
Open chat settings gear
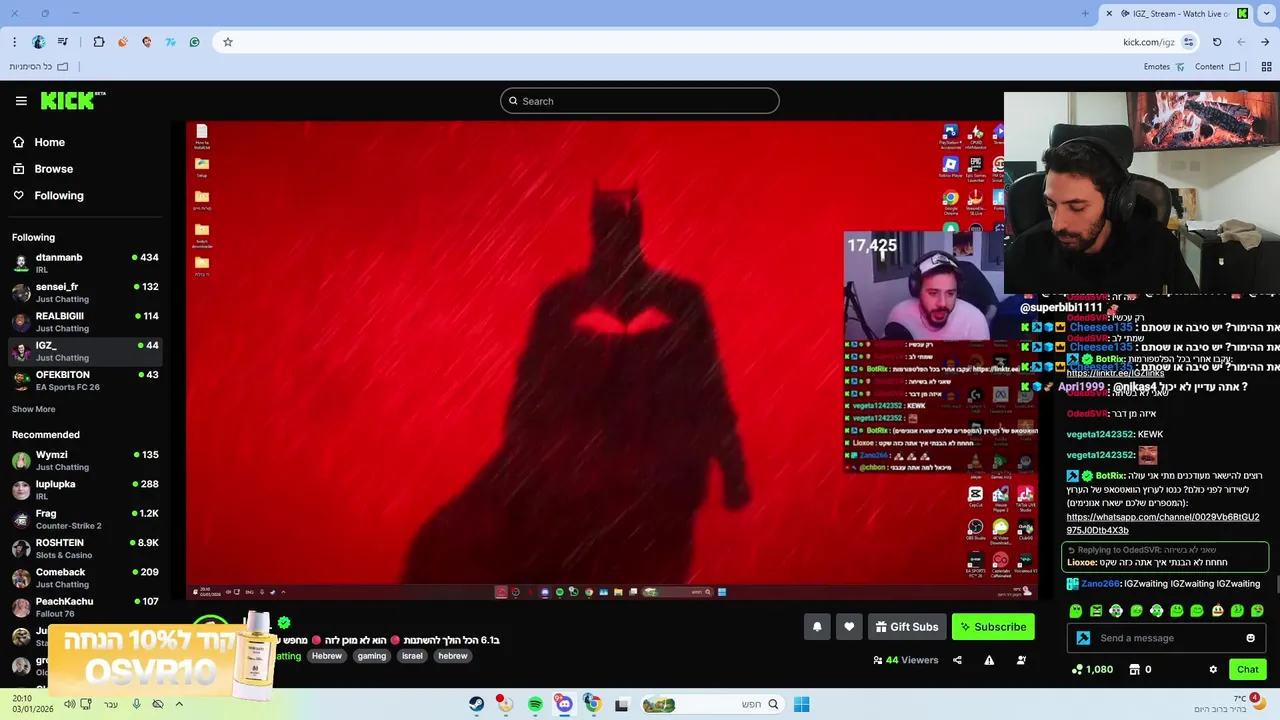point(1213,670)
